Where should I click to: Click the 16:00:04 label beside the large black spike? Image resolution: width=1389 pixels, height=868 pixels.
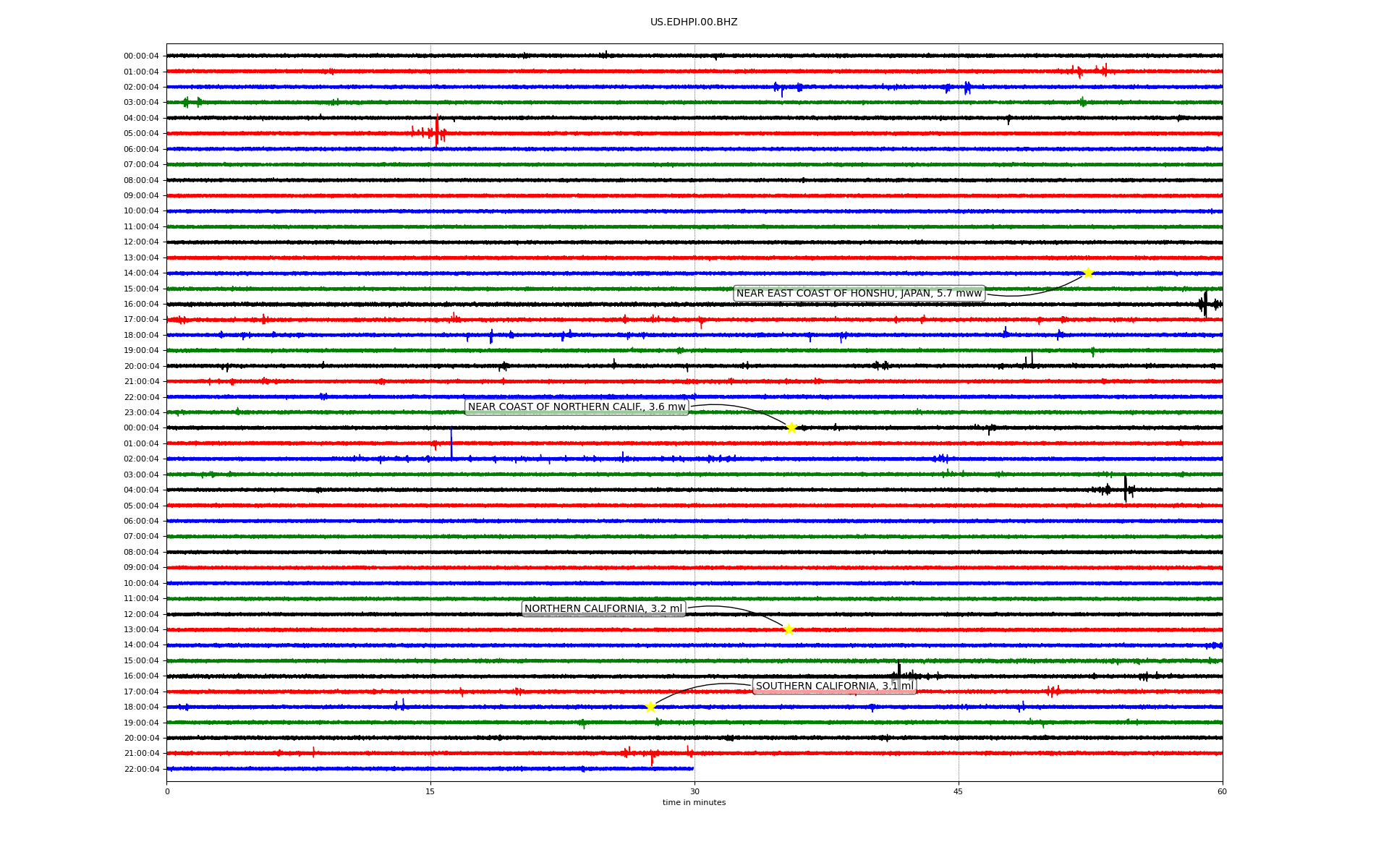[x=141, y=304]
